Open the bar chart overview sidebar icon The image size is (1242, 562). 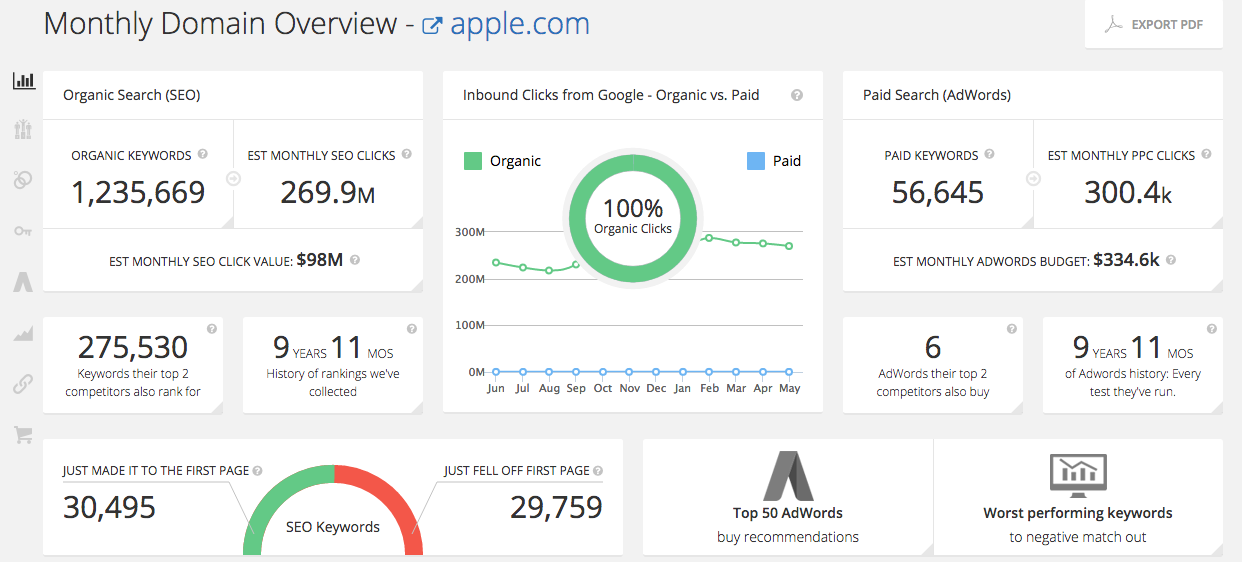[x=23, y=80]
